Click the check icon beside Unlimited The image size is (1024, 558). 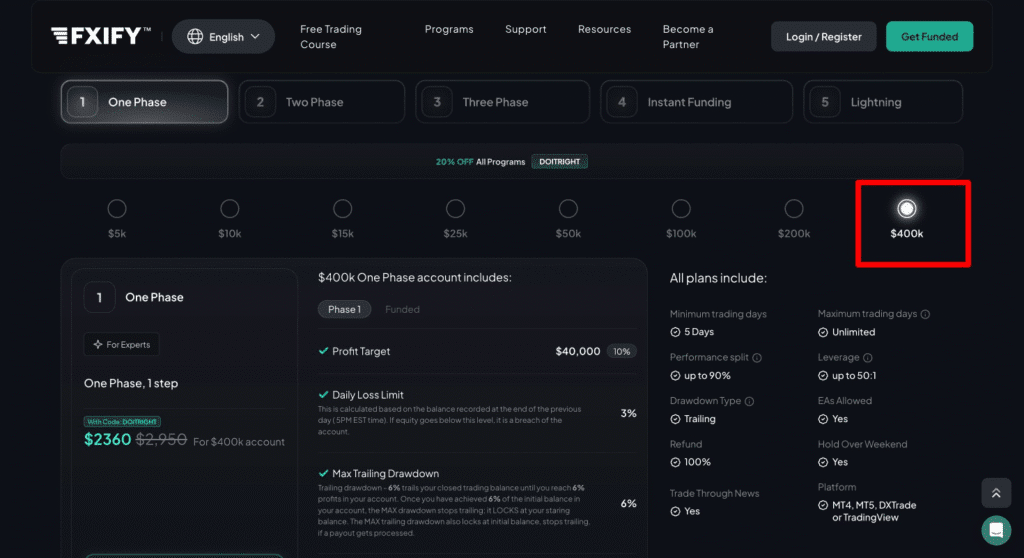coord(823,332)
